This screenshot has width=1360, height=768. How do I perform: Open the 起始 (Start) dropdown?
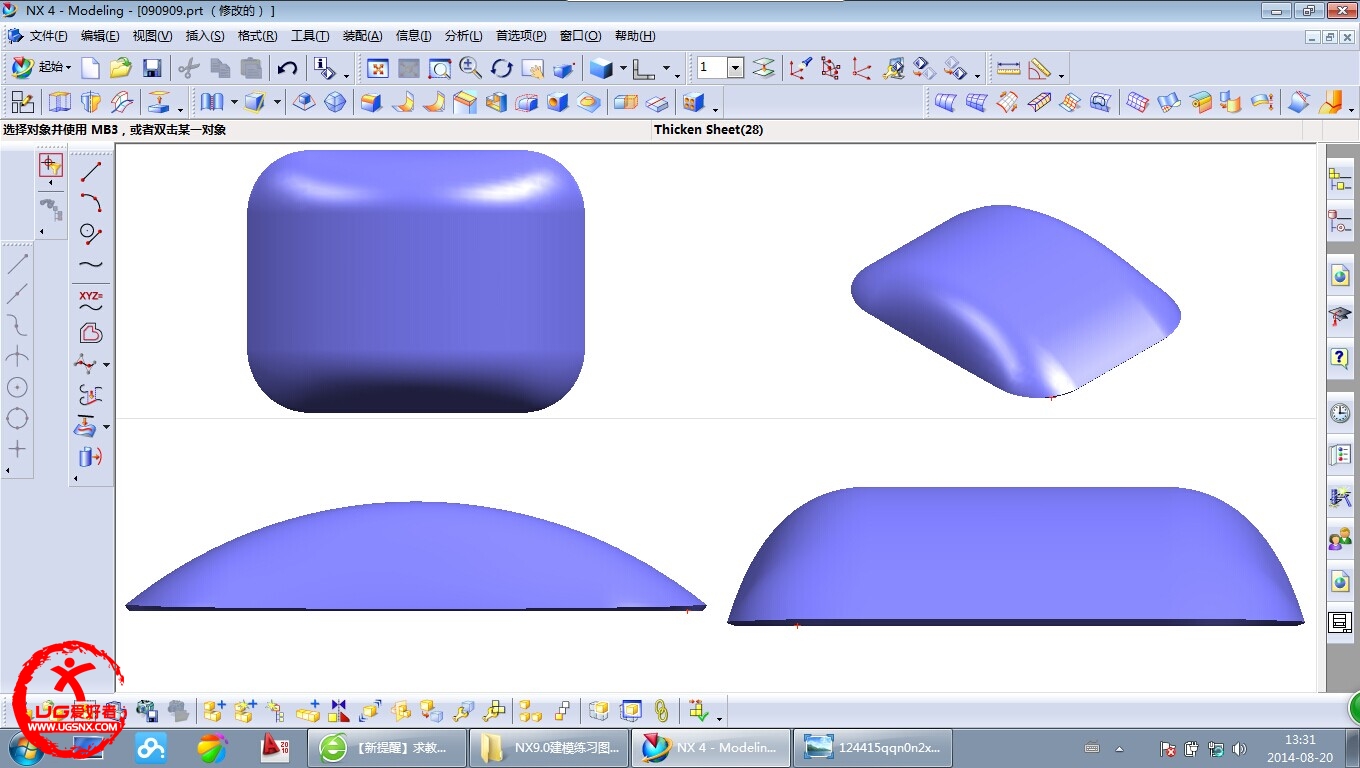coord(41,67)
